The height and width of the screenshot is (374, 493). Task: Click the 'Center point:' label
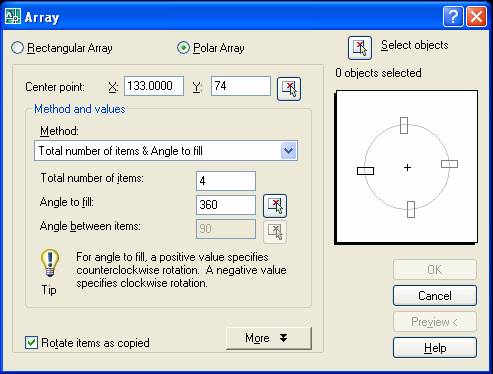55,87
